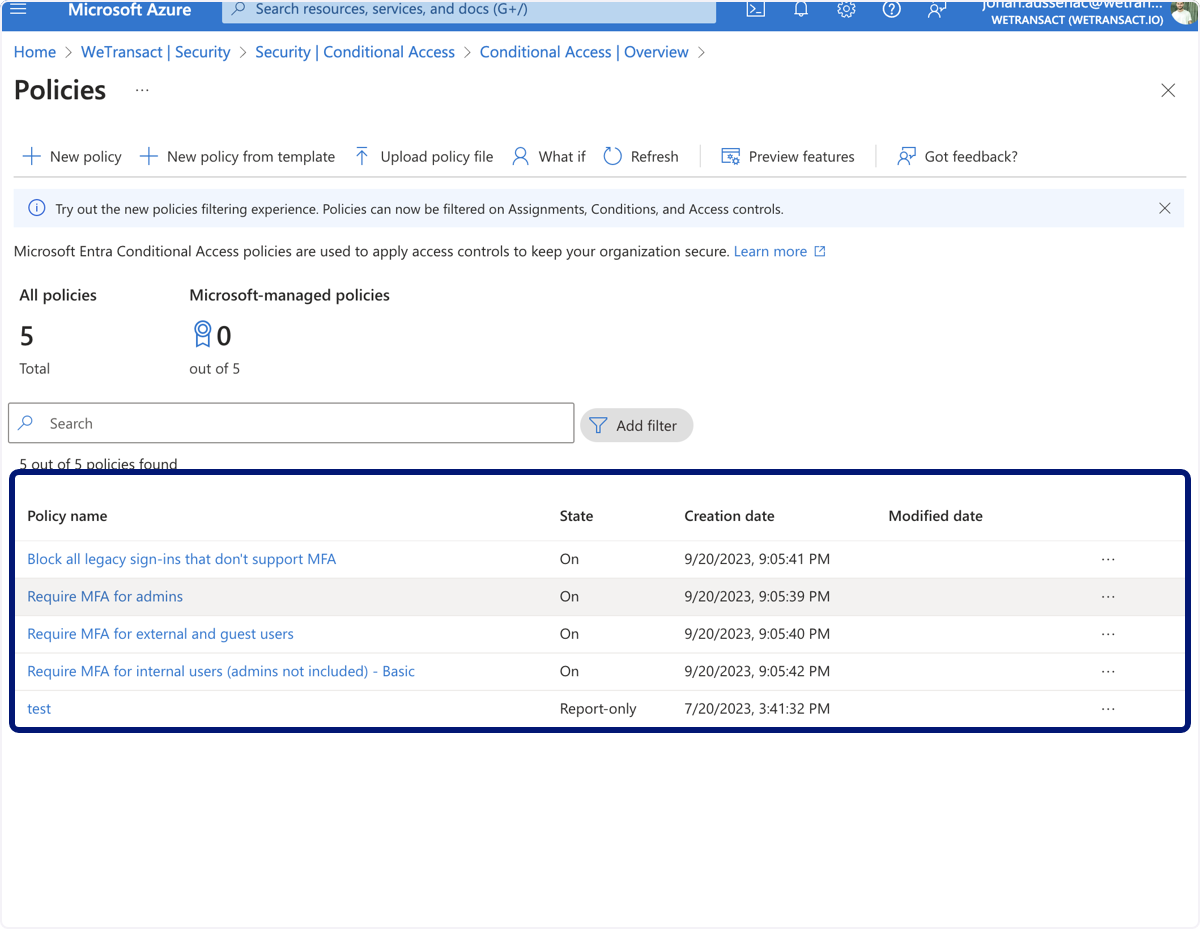The width and height of the screenshot is (1200, 929).
Task: Open more options for external and guest users policy
Action: coord(1108,634)
